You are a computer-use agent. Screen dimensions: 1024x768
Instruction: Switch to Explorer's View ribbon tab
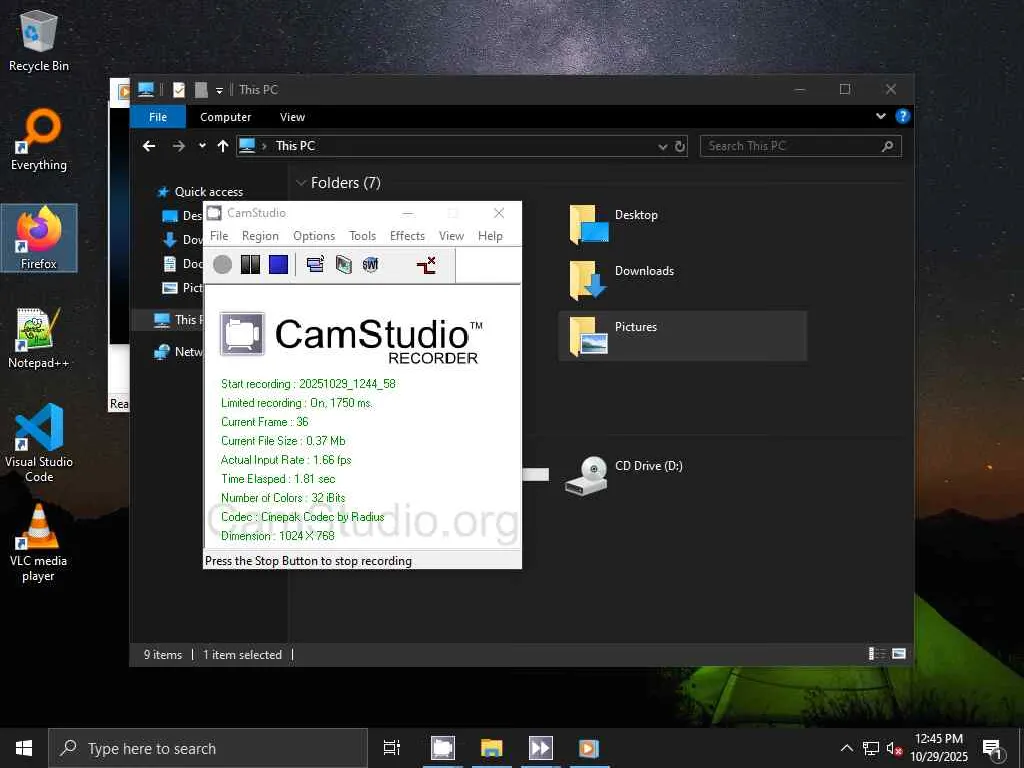[x=292, y=117]
